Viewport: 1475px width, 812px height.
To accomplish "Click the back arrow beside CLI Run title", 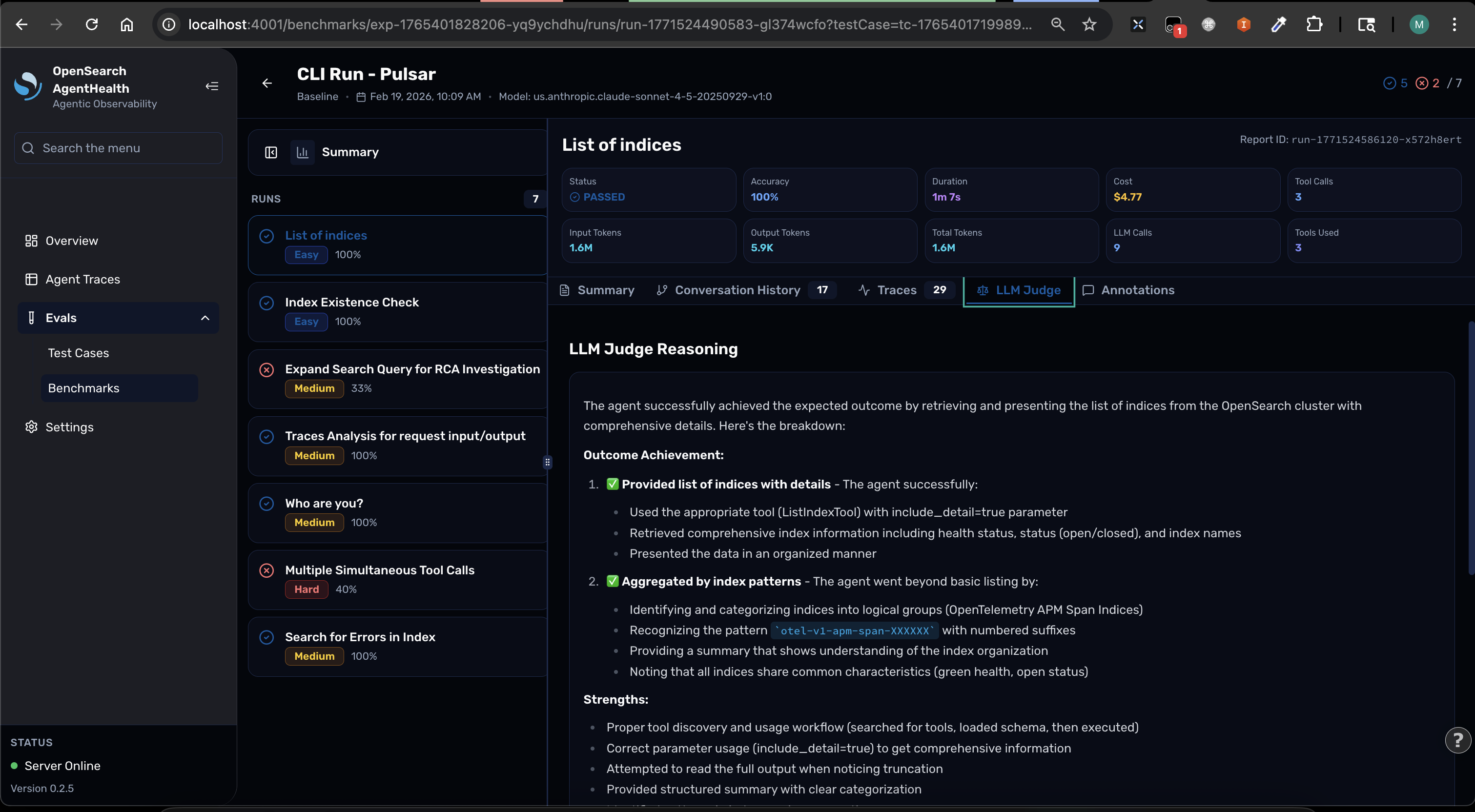I will (267, 83).
